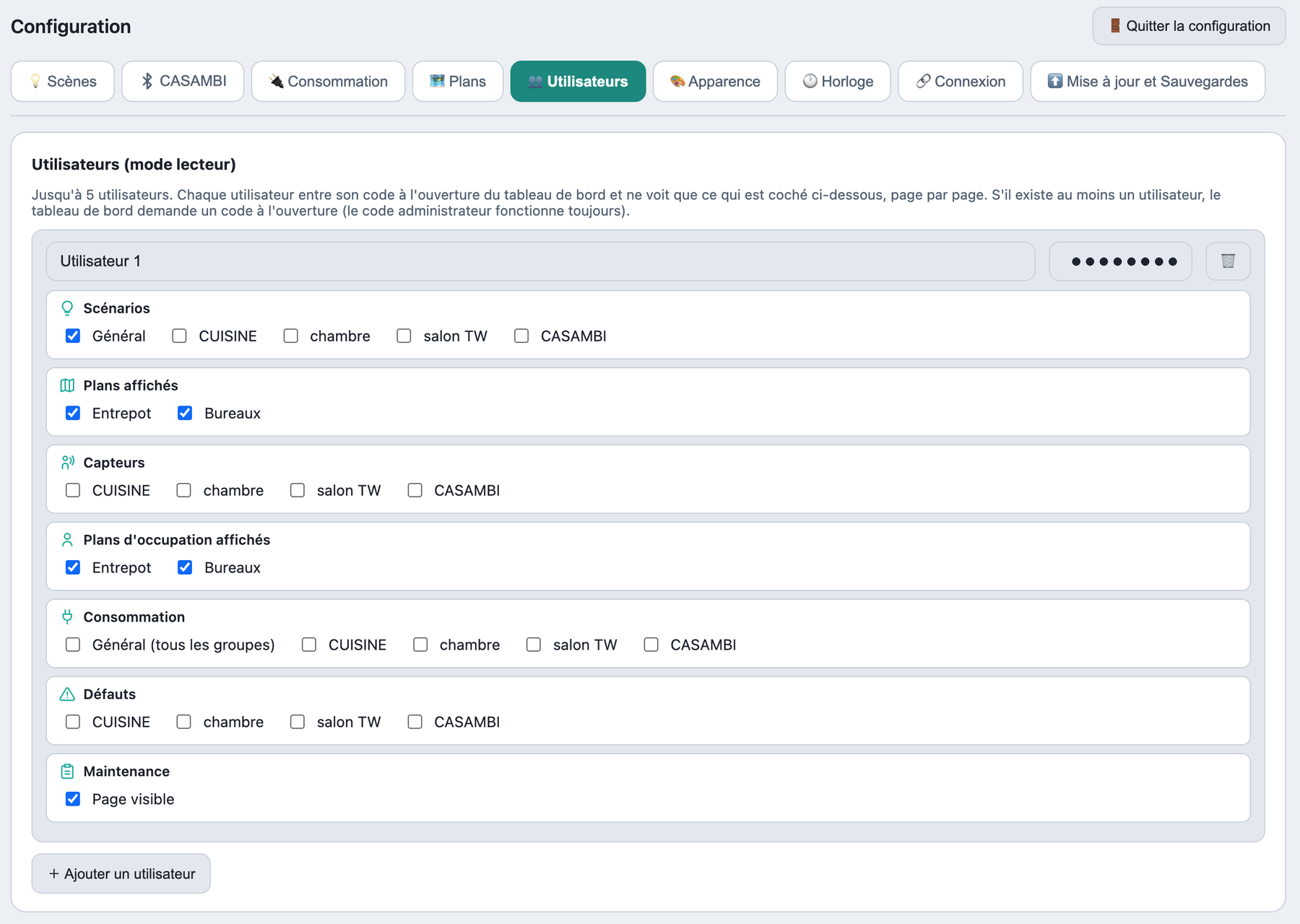1300x924 pixels.
Task: Go to Mise à jour et Sauvegardes tab
Action: point(1148,82)
